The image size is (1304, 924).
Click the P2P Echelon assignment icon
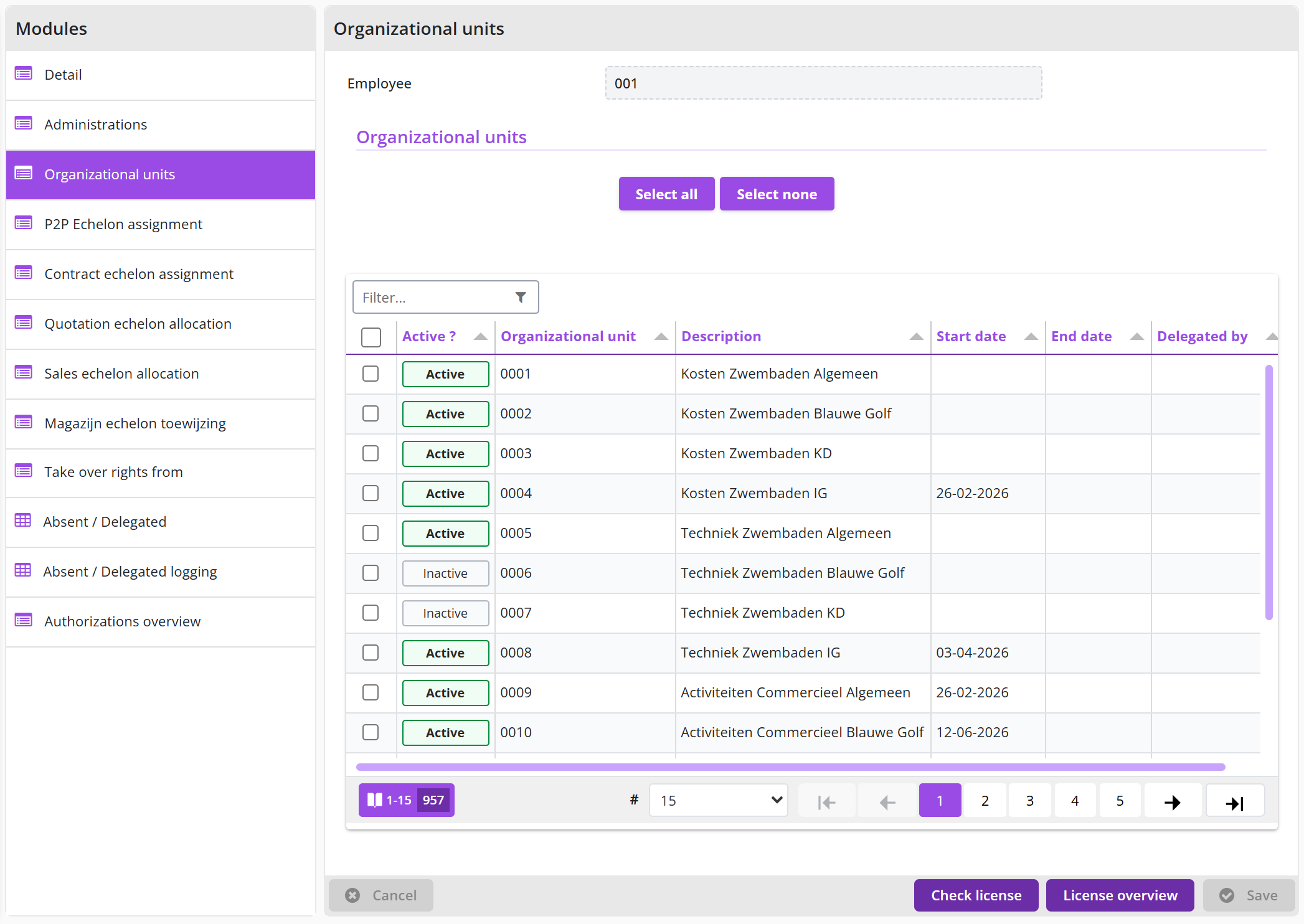pos(24,224)
